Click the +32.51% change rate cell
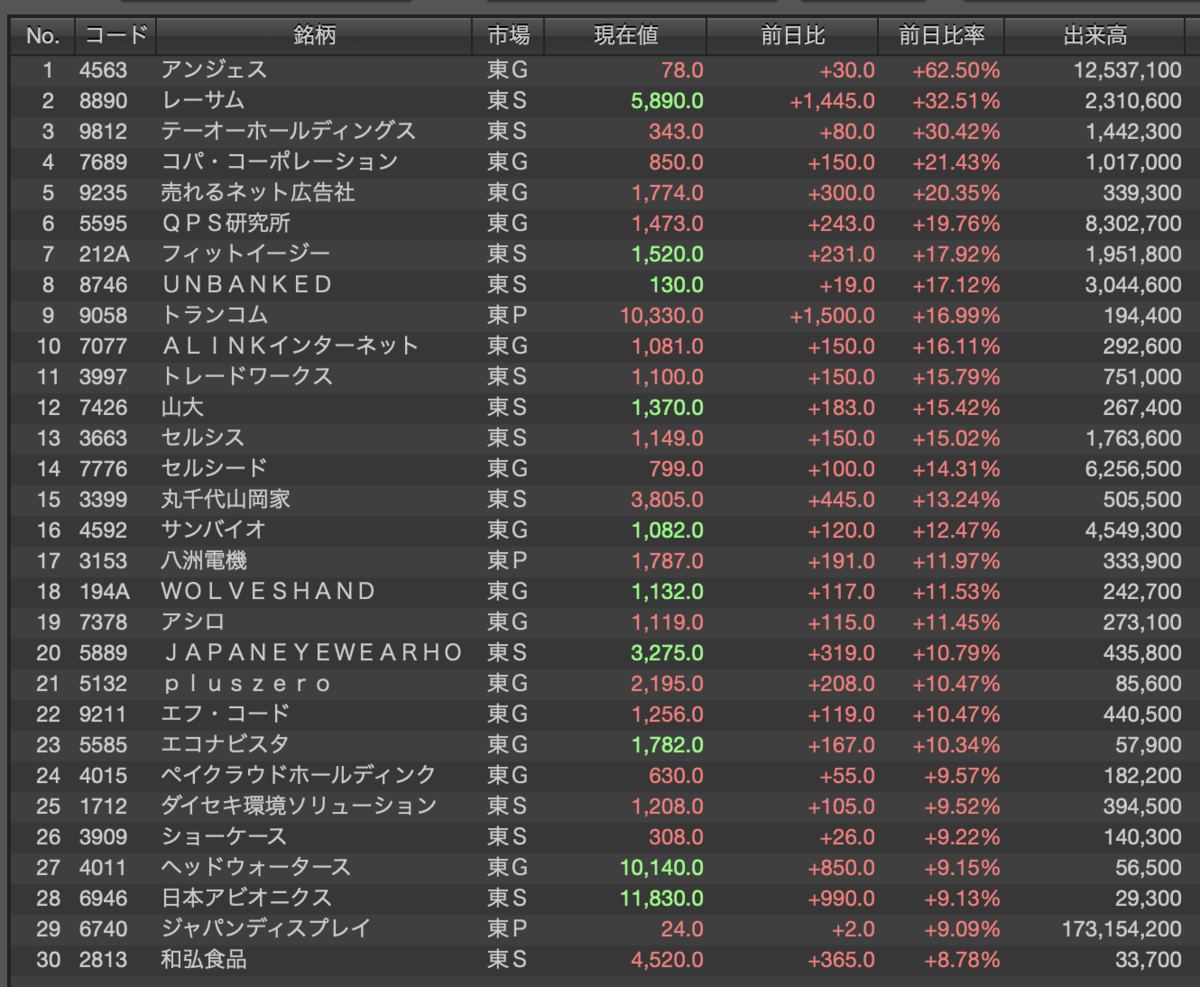The width and height of the screenshot is (1200, 987). [956, 100]
